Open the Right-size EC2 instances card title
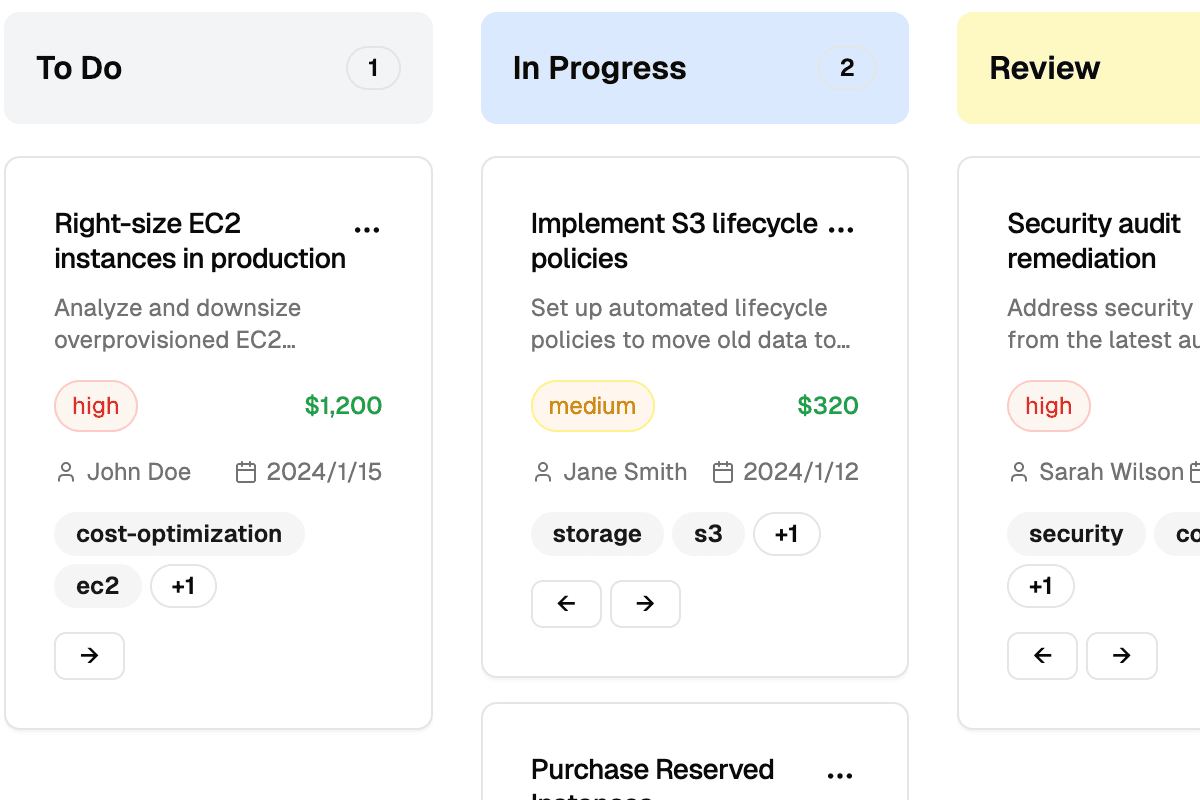Screen dimensions: 1200x800 click(200, 241)
